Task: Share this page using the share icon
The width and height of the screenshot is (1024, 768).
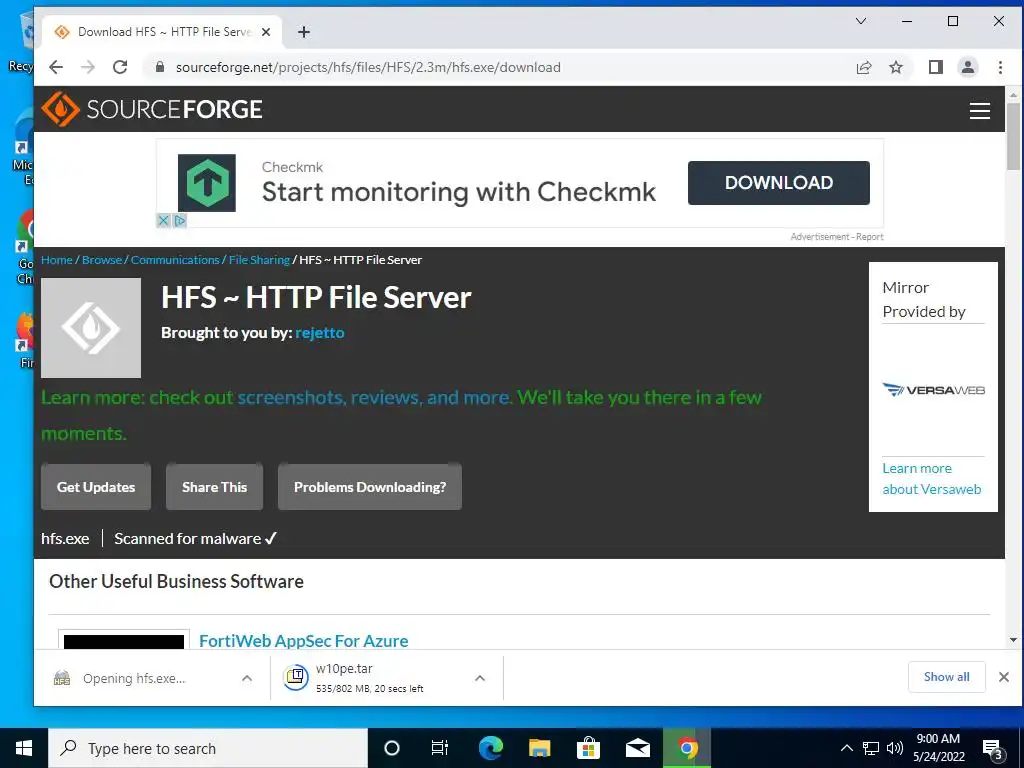Action: (x=863, y=67)
